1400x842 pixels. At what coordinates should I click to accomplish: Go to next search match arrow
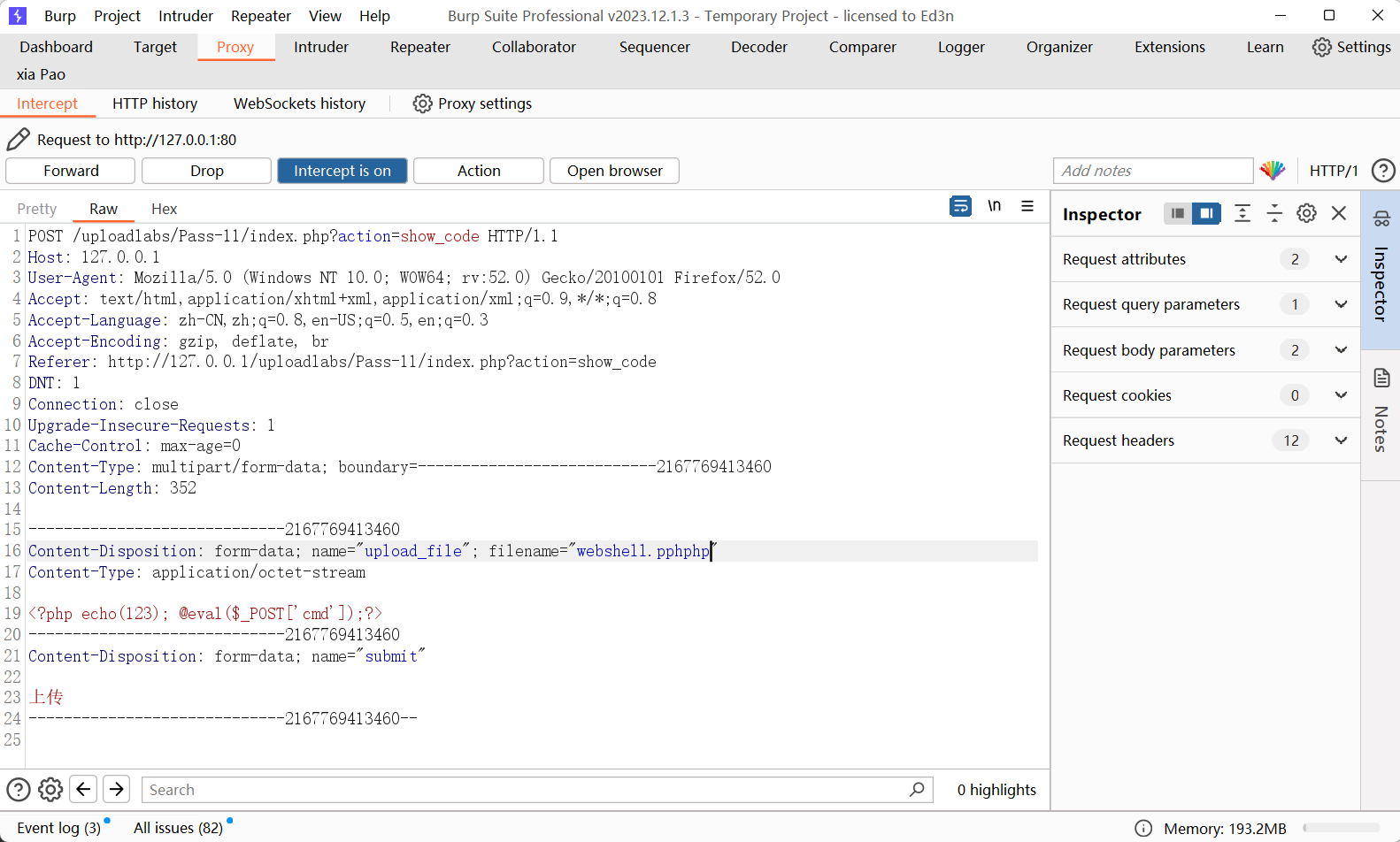[117, 789]
